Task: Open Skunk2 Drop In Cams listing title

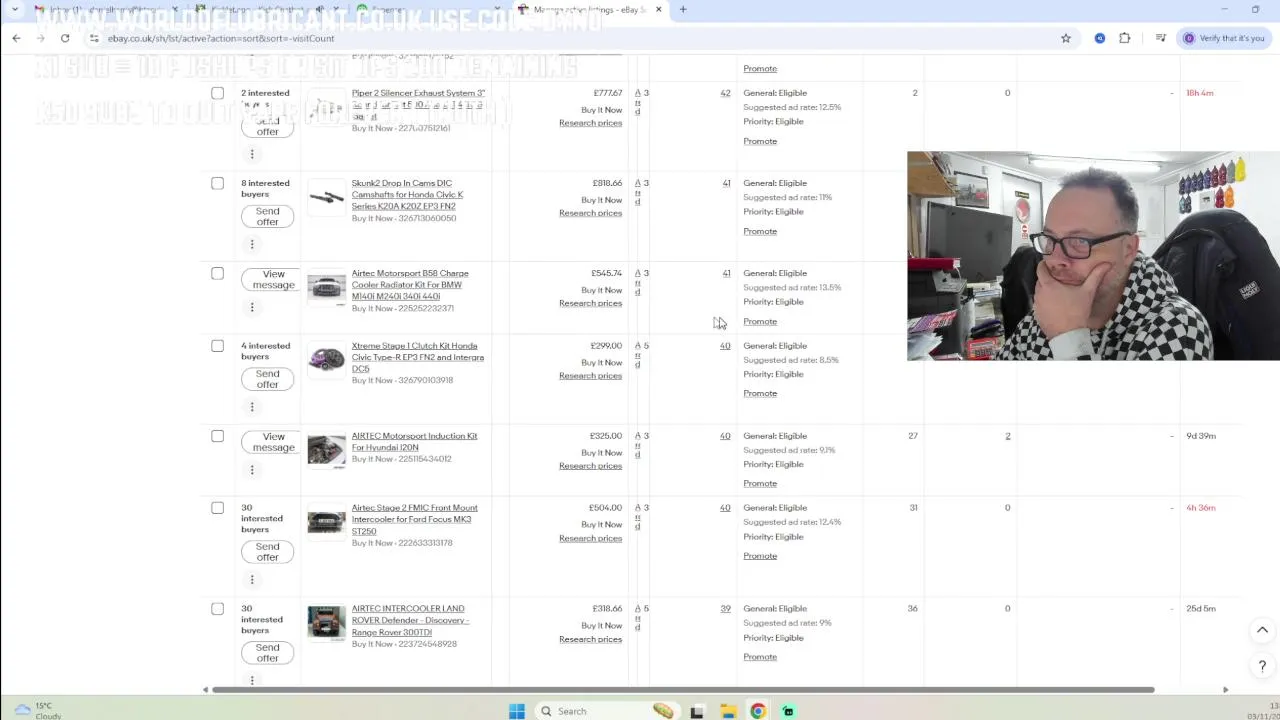Action: point(407,195)
